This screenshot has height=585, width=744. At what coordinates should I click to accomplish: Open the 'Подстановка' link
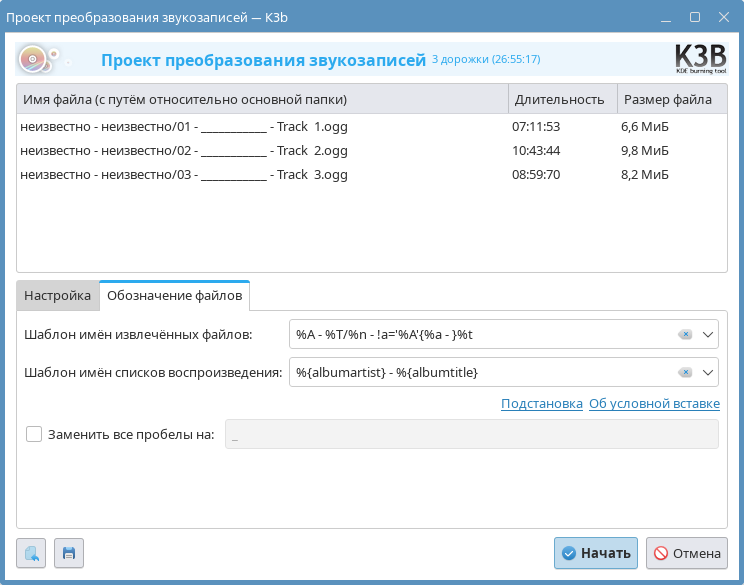(x=541, y=404)
